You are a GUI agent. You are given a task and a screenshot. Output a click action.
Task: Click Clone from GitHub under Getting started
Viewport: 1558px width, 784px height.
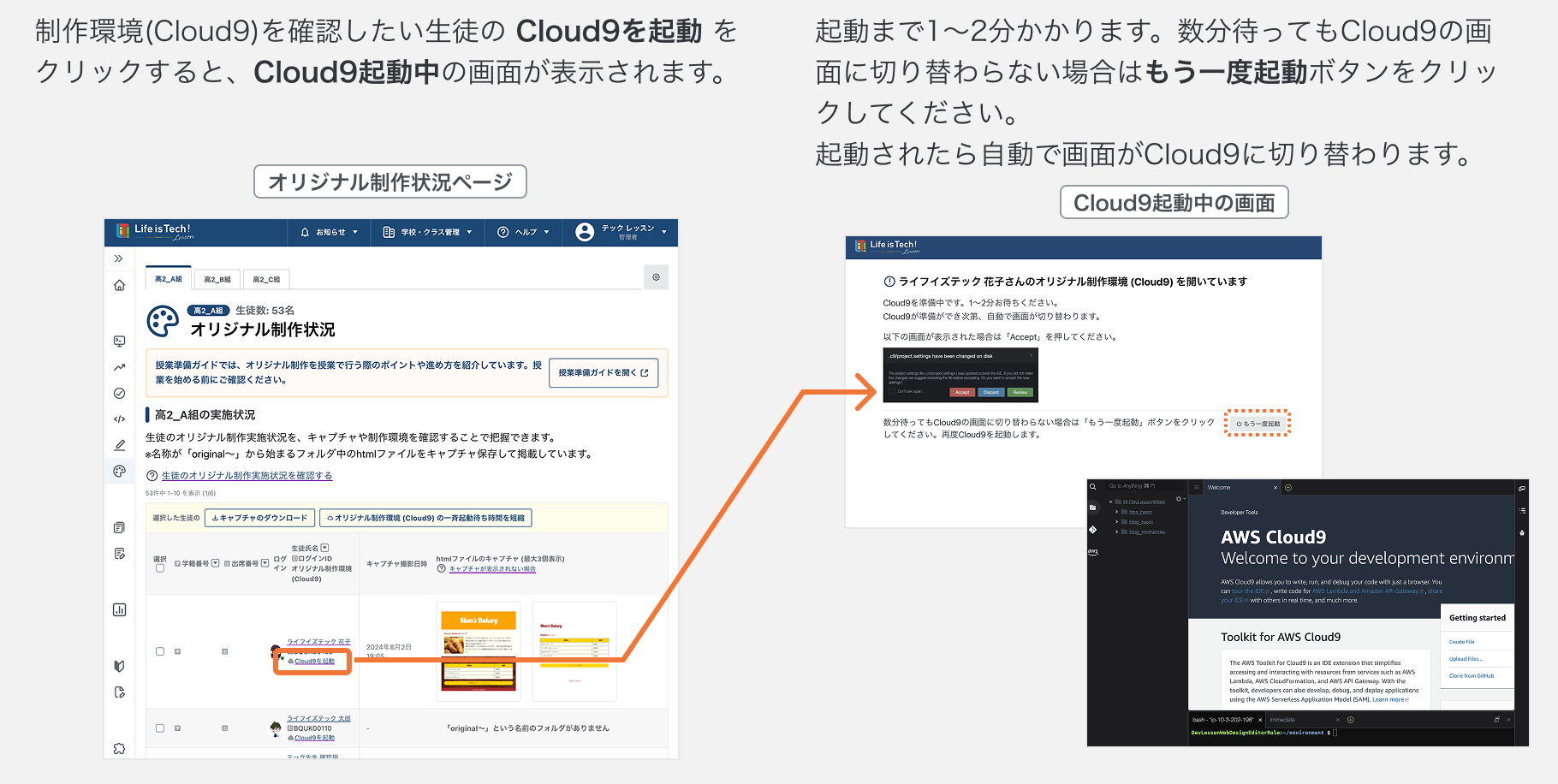coord(1472,676)
